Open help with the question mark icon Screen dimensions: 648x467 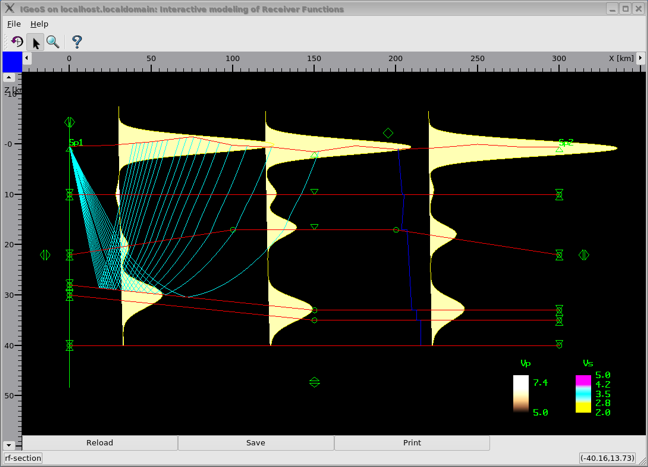click(77, 41)
